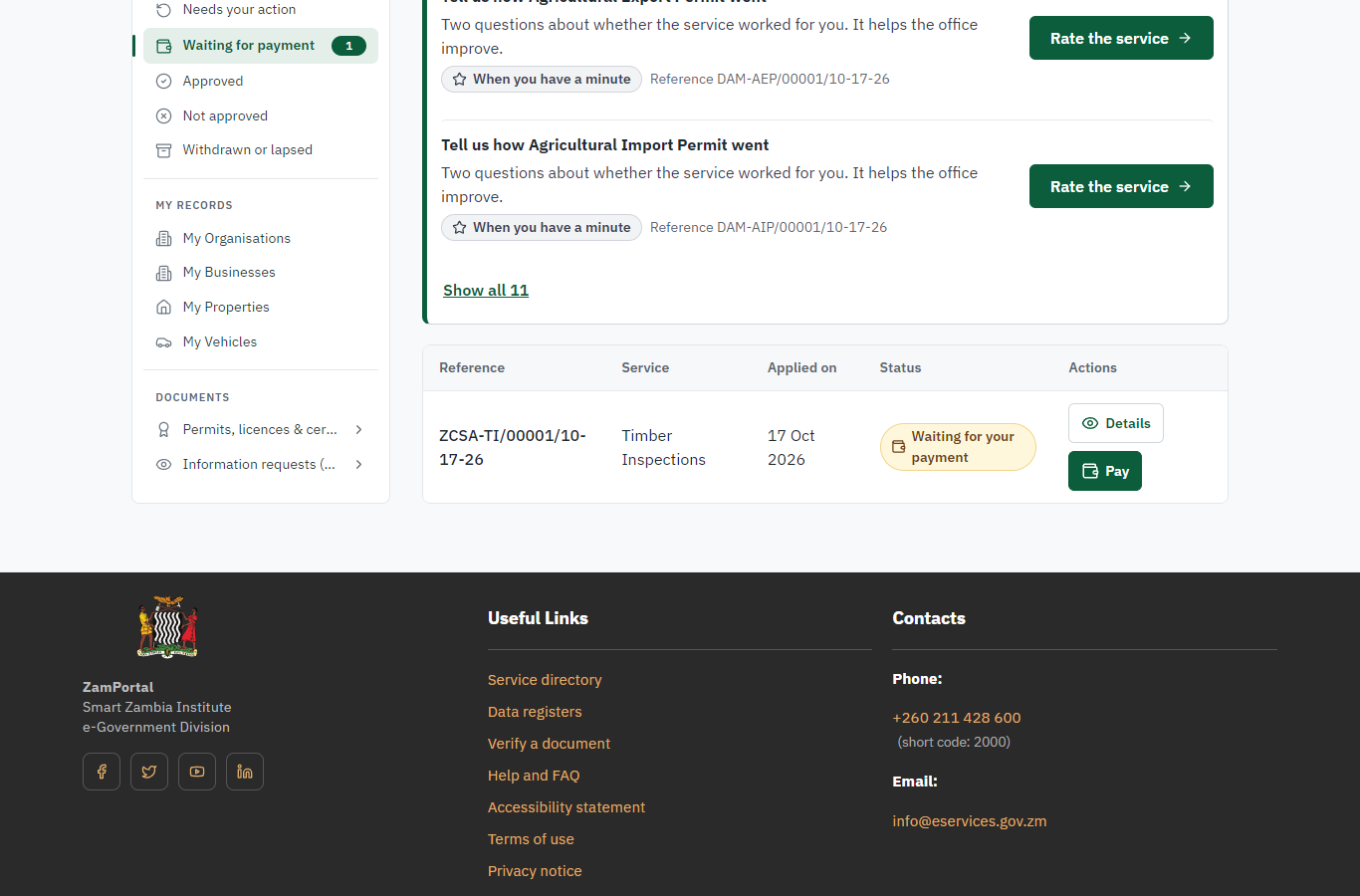Expand Permits, licences & certificates chevron
This screenshot has height=896, width=1360.
tap(359, 430)
